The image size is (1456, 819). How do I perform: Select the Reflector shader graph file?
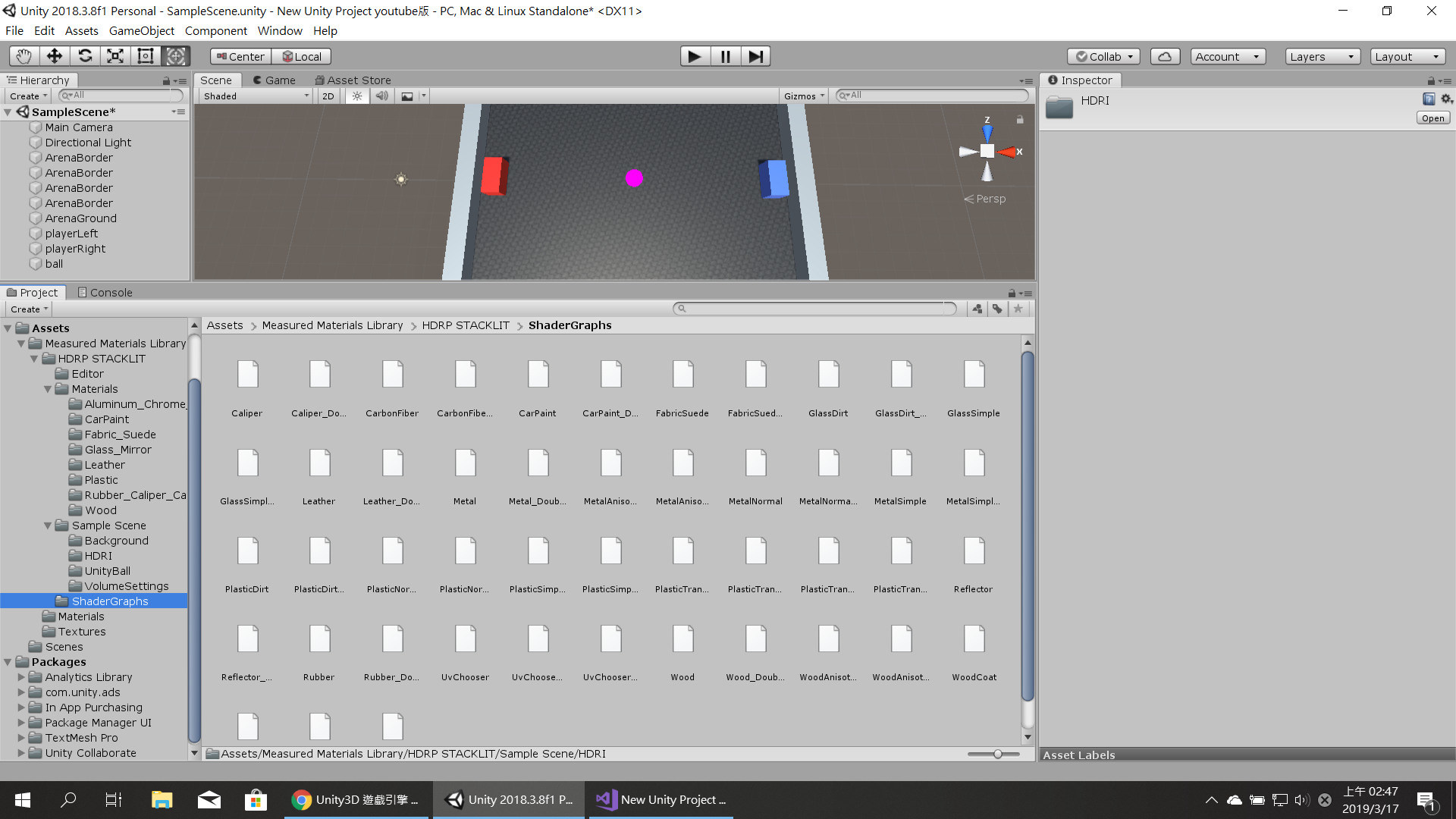pyautogui.click(x=974, y=564)
